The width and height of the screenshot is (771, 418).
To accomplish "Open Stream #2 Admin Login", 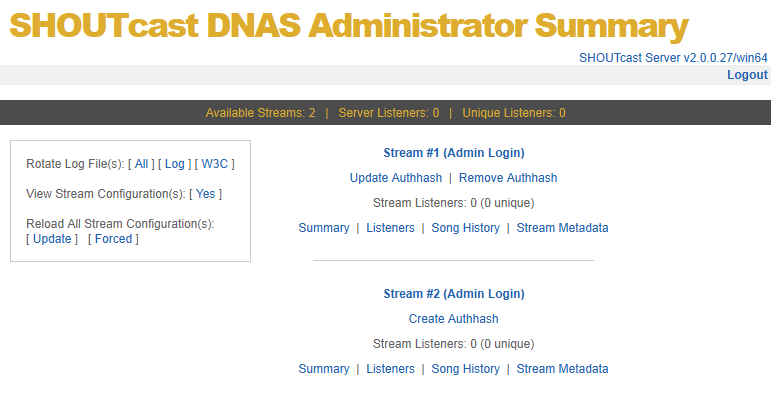I will click(x=454, y=294).
